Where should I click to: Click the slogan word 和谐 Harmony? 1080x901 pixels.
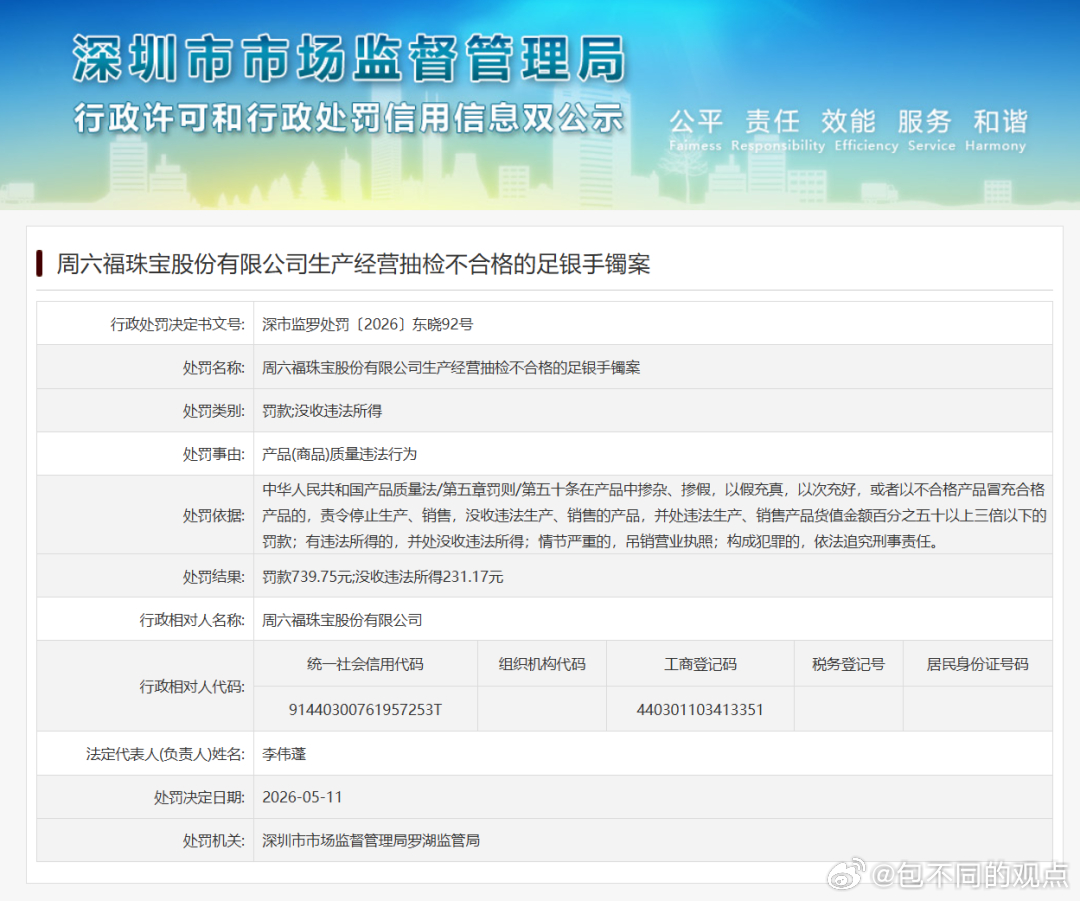pyautogui.click(x=996, y=130)
